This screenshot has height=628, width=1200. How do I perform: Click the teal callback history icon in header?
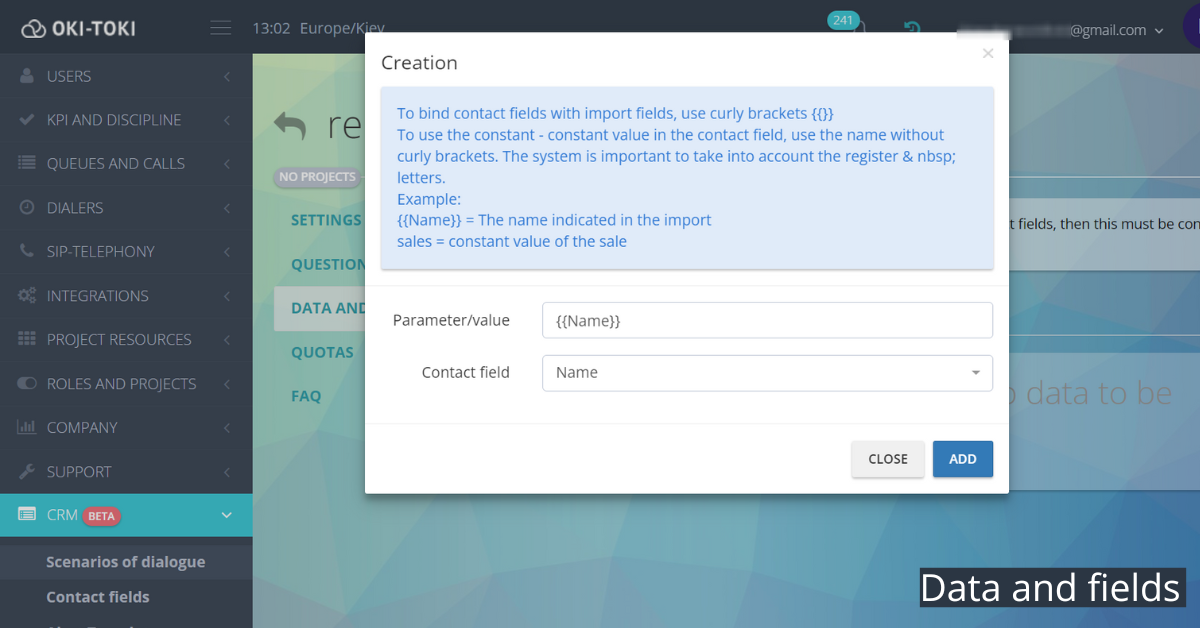point(911,27)
